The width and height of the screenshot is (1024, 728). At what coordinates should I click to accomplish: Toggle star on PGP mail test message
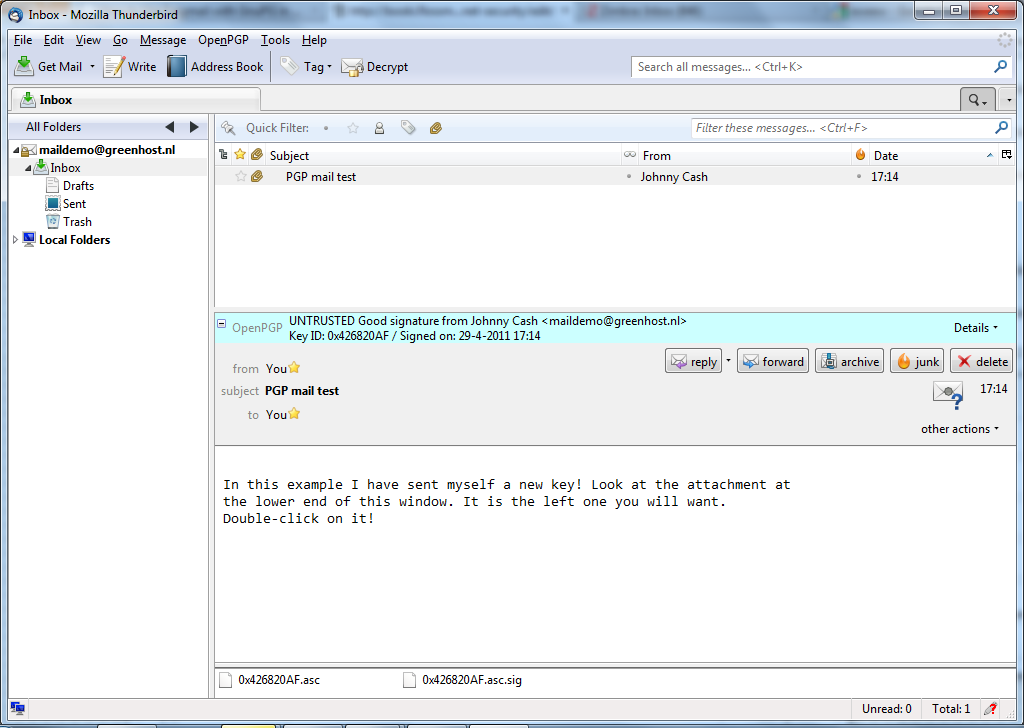(x=241, y=177)
